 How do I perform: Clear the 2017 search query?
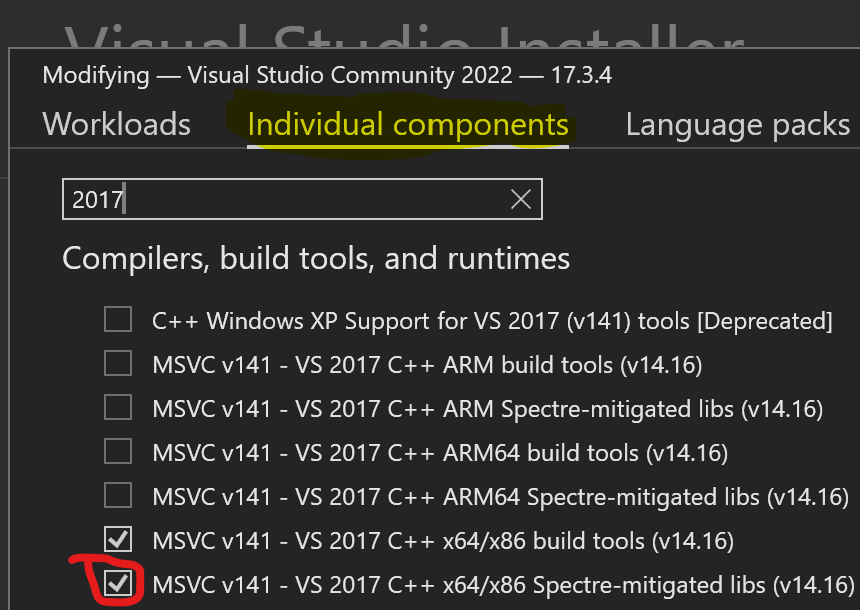520,199
